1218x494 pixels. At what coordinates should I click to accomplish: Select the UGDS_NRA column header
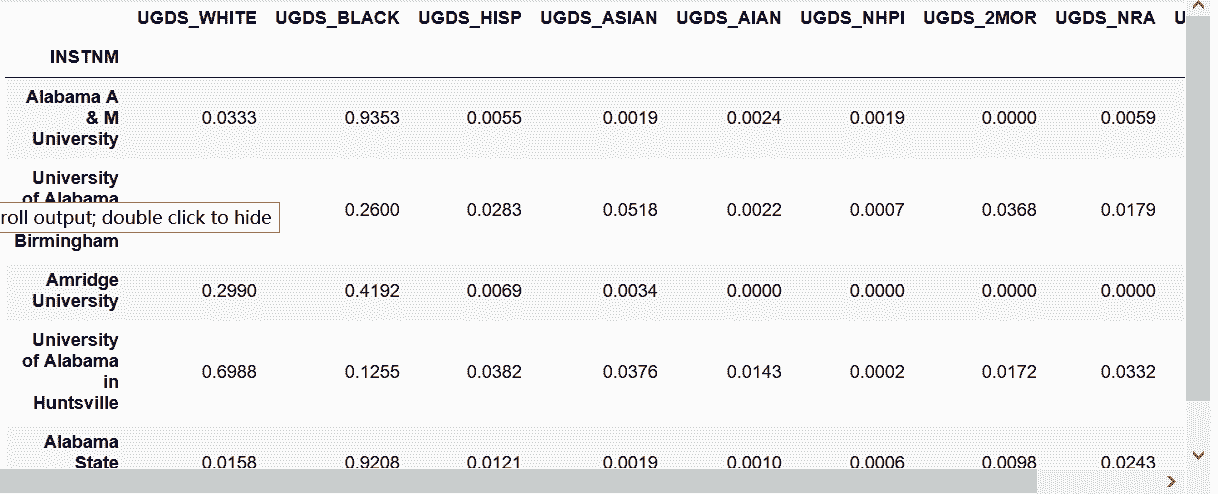click(1105, 18)
